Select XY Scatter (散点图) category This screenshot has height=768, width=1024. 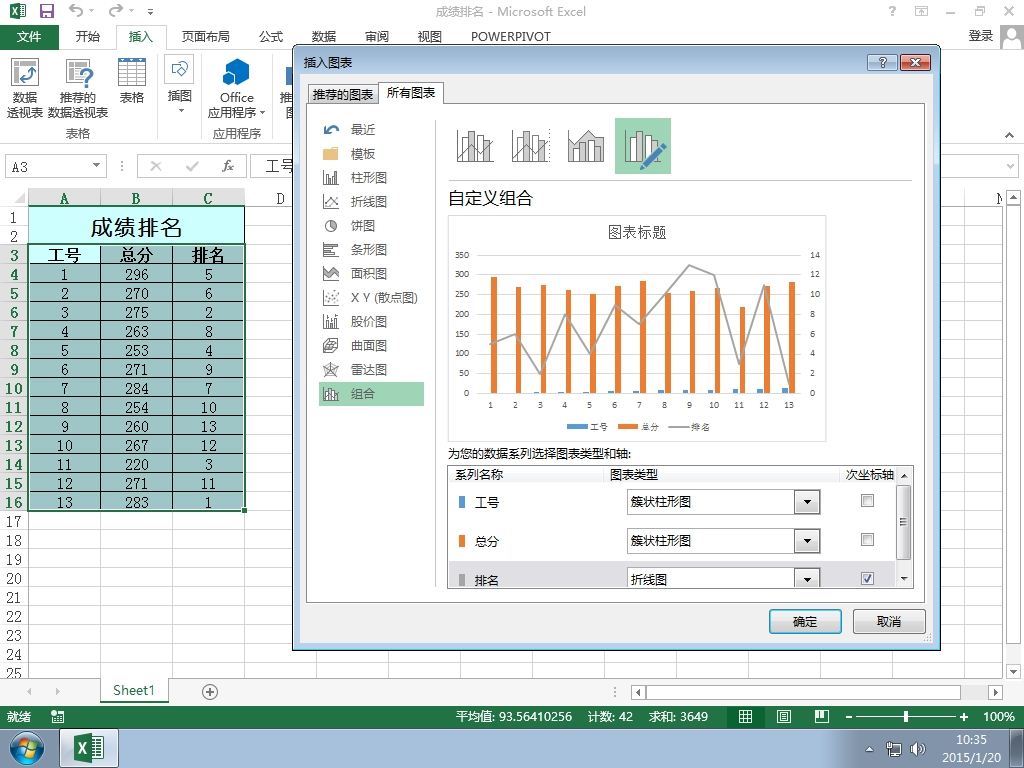[x=371, y=298]
